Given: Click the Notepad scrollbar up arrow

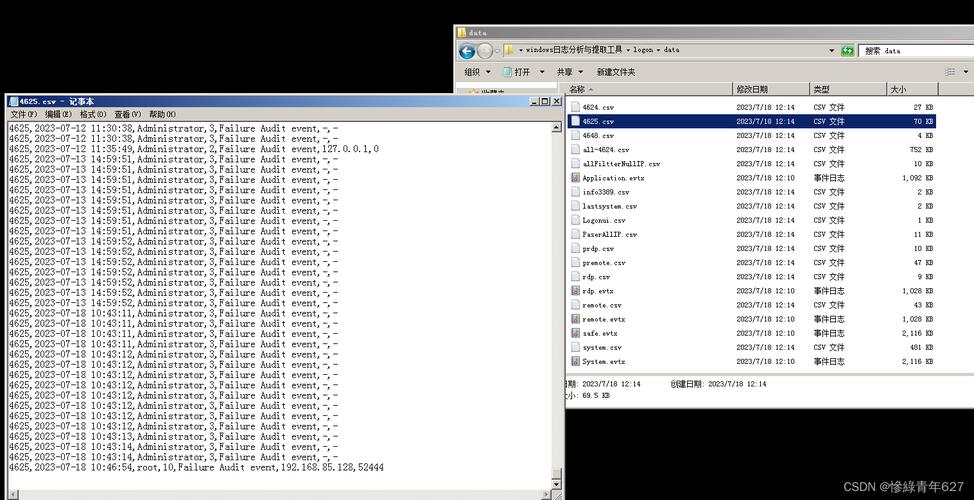Looking at the screenshot, I should 557,127.
